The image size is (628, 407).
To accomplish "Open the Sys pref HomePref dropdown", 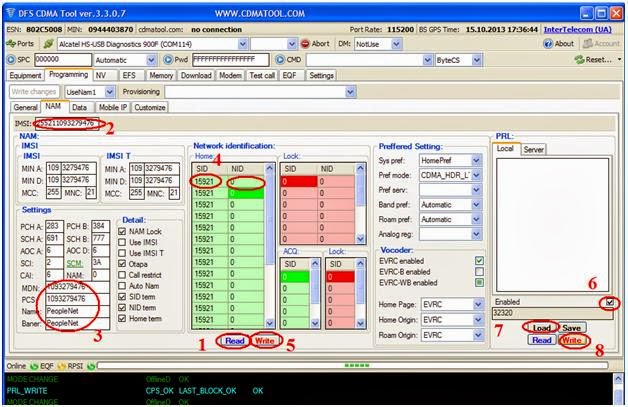I will tap(476, 161).
